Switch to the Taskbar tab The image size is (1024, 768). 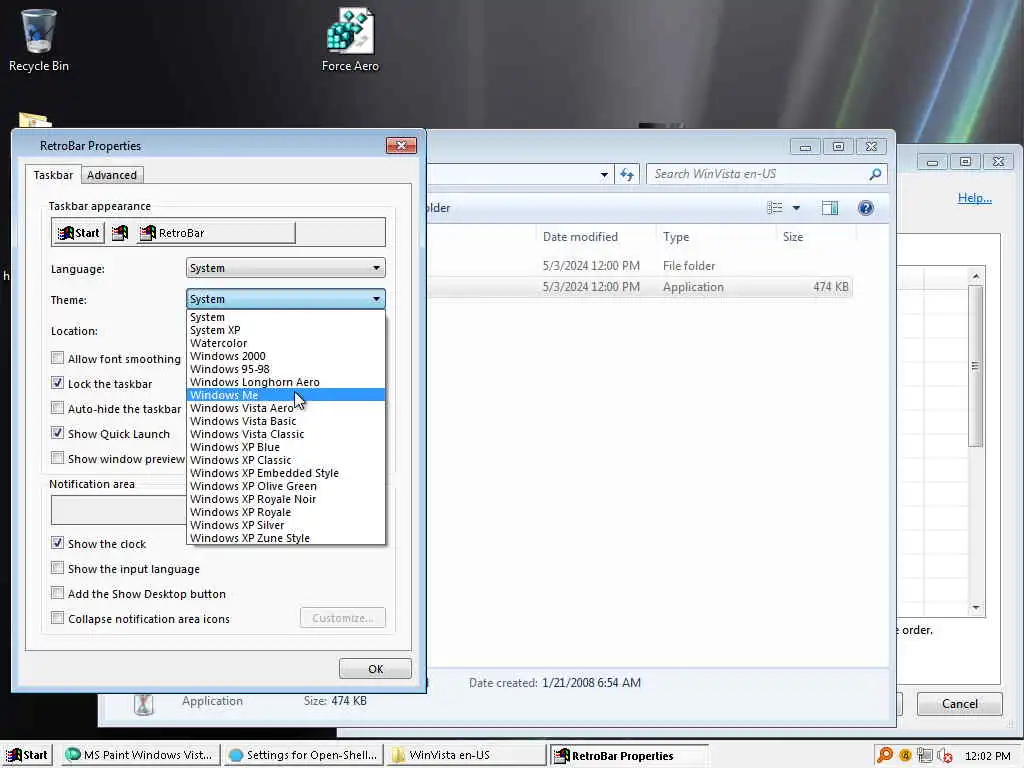pos(53,175)
